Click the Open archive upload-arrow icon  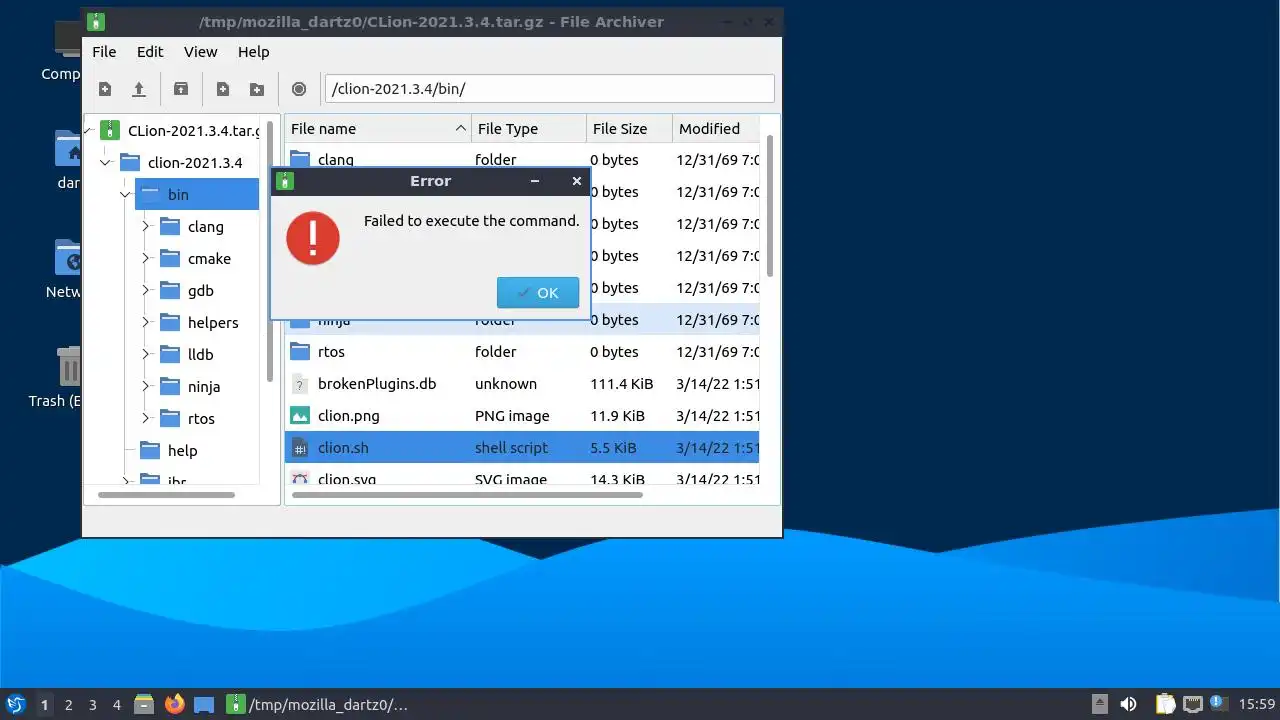click(139, 89)
